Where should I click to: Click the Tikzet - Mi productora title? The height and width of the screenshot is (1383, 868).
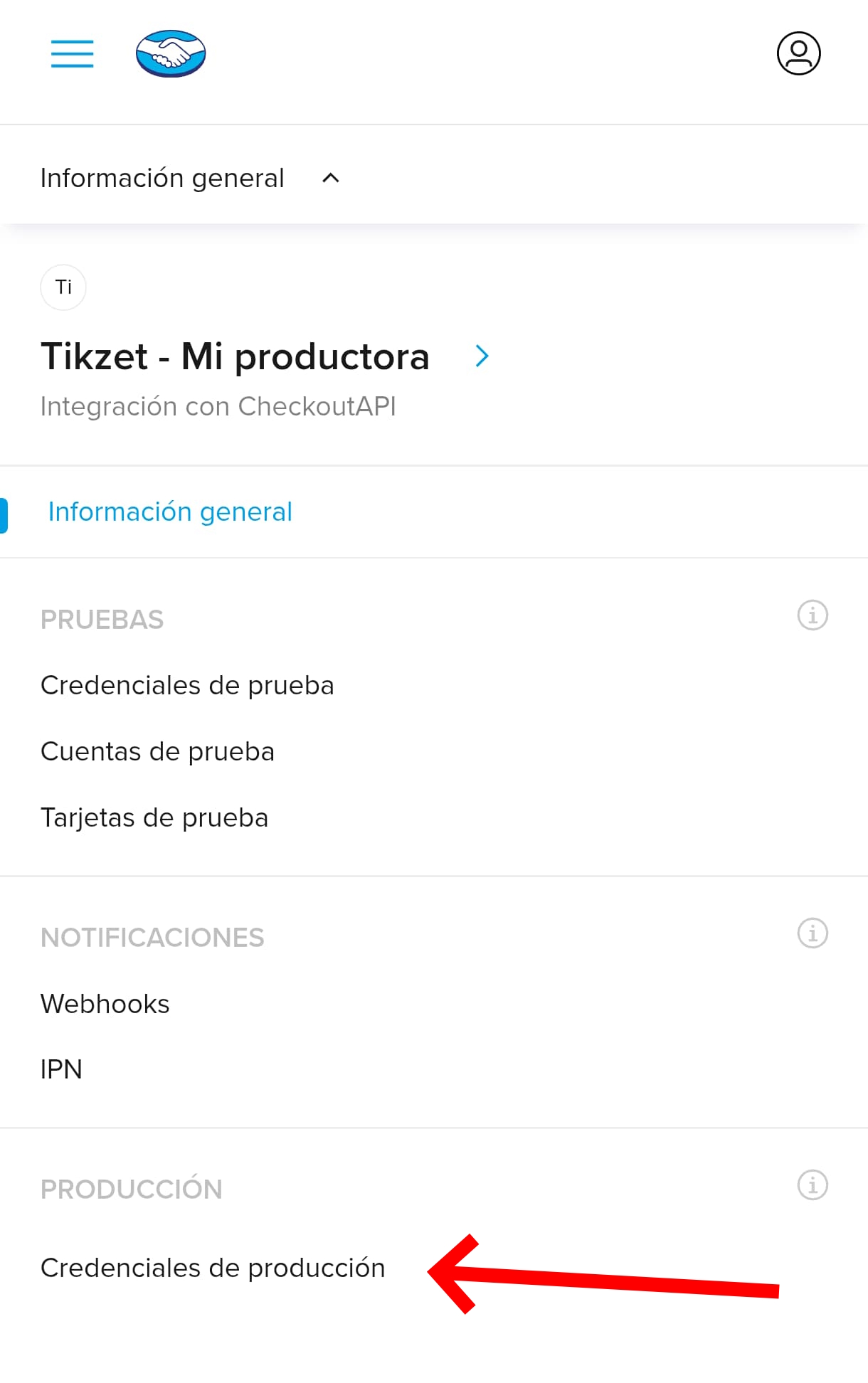click(x=235, y=356)
